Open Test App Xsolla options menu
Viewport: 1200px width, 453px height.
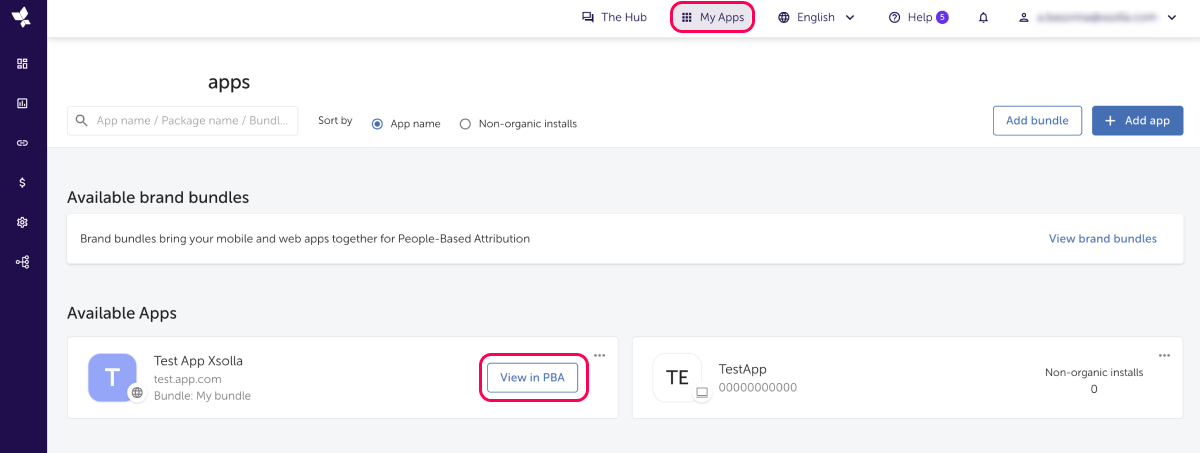click(x=599, y=355)
